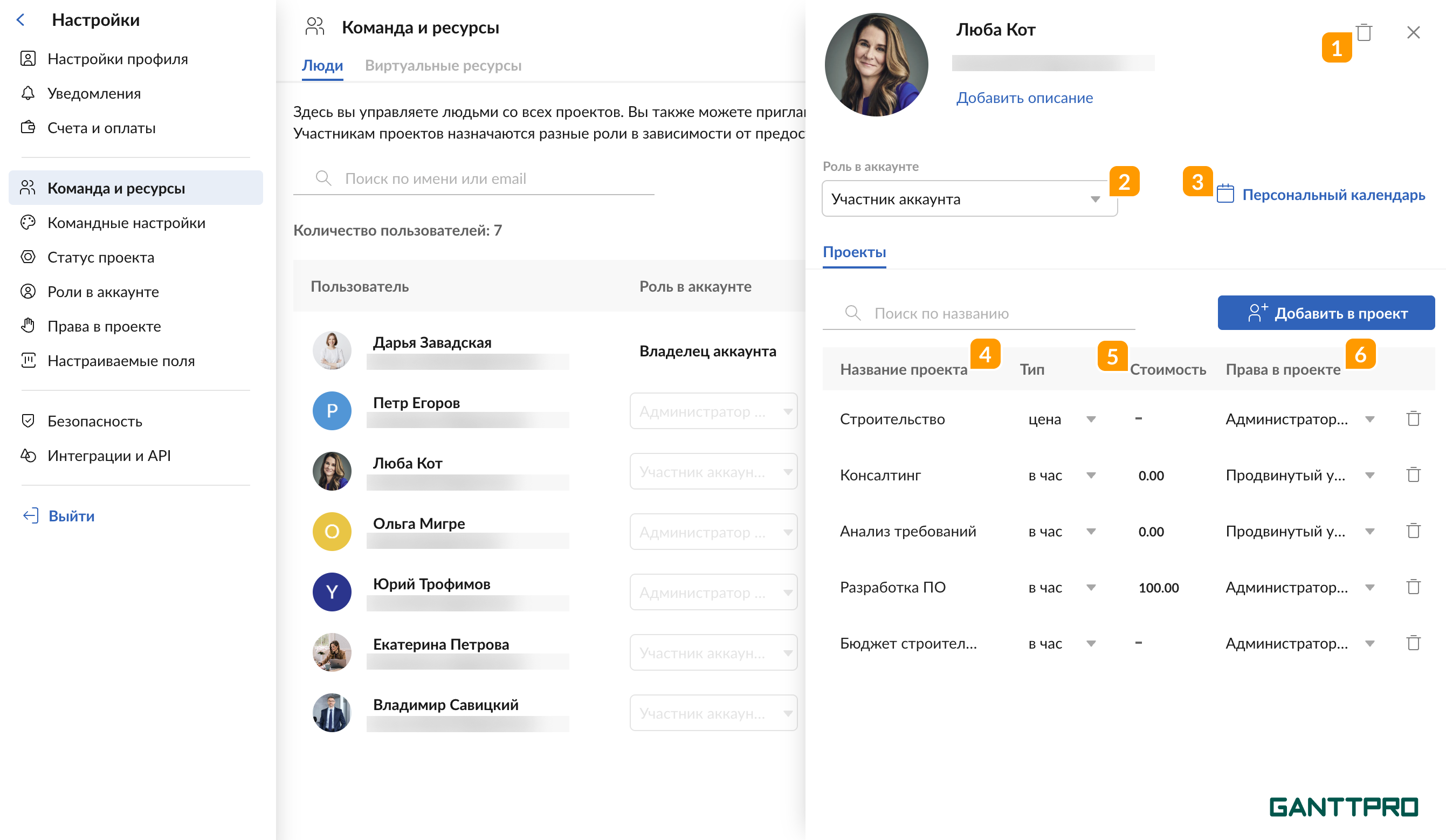Open the Командные настройки menu item

pyautogui.click(x=126, y=223)
